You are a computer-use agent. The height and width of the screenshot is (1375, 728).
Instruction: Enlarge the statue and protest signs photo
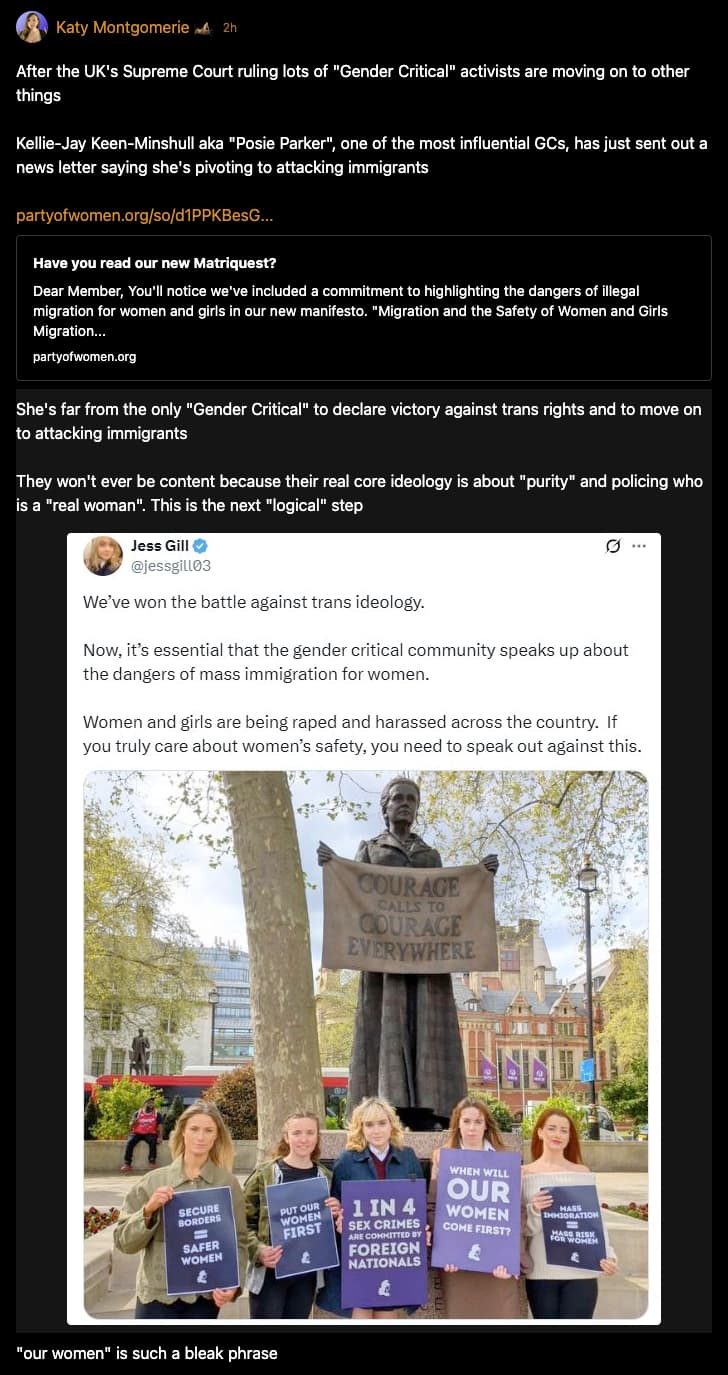pyautogui.click(x=365, y=1044)
